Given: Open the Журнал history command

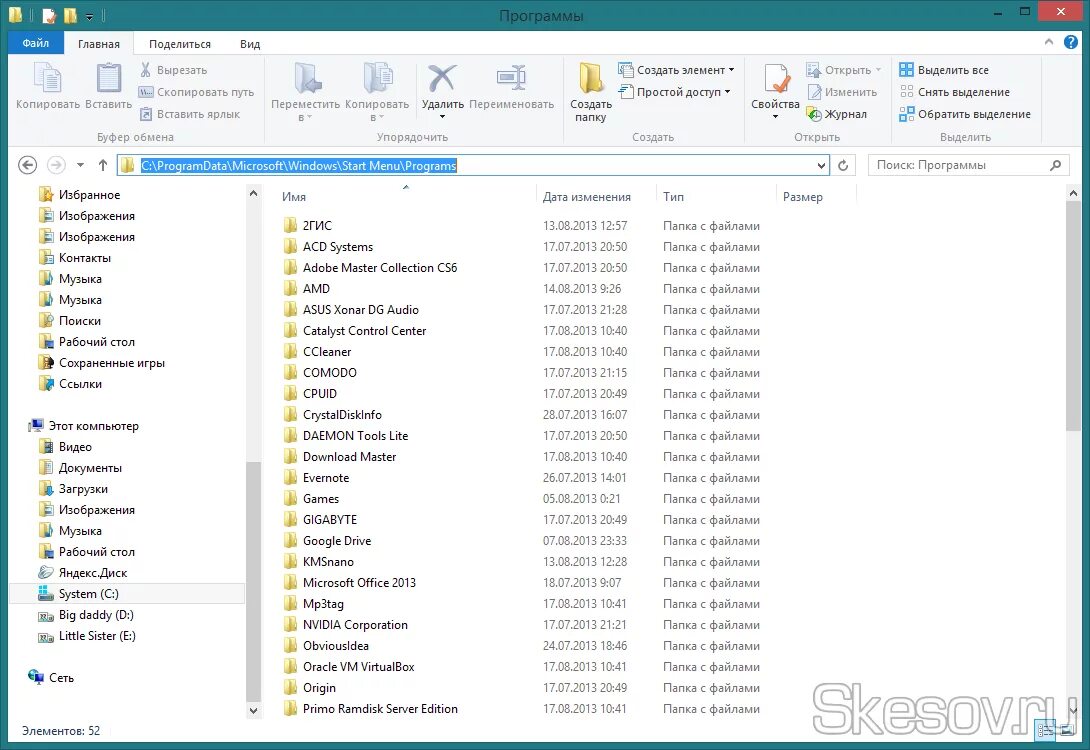Looking at the screenshot, I should coord(837,114).
